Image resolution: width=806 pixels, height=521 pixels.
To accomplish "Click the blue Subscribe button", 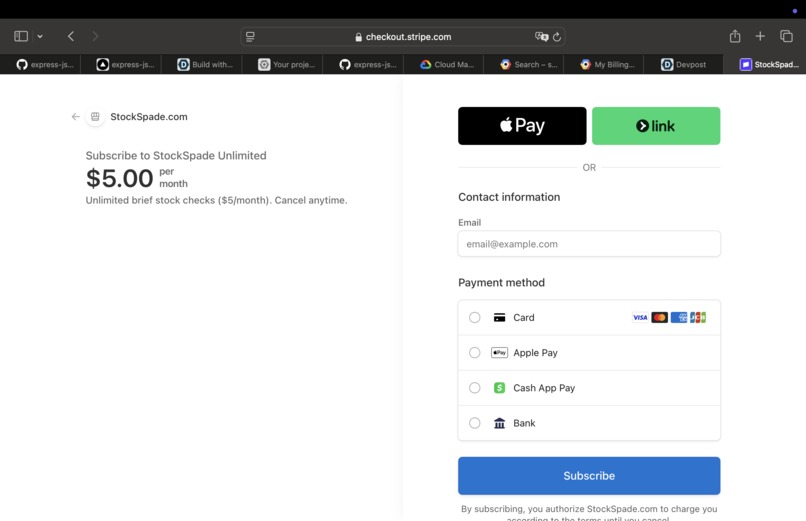I will tap(589, 476).
